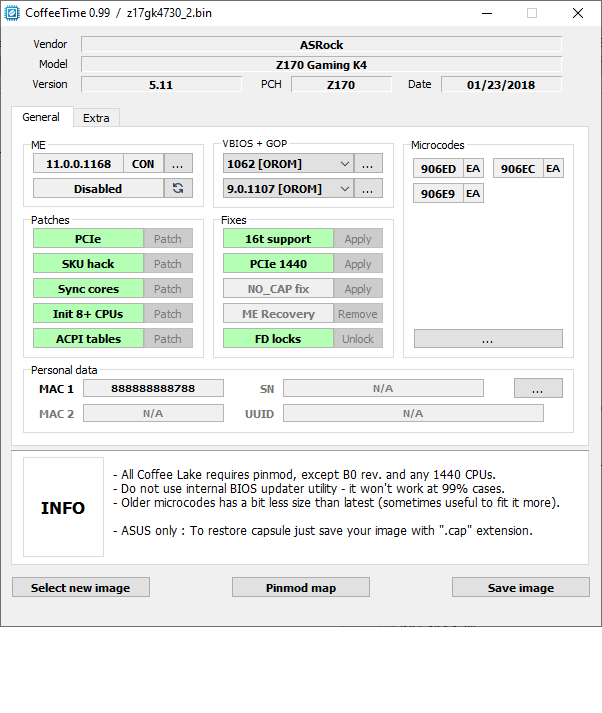The height and width of the screenshot is (713, 602).
Task: Click the SN N/A field
Action: [x=383, y=388]
